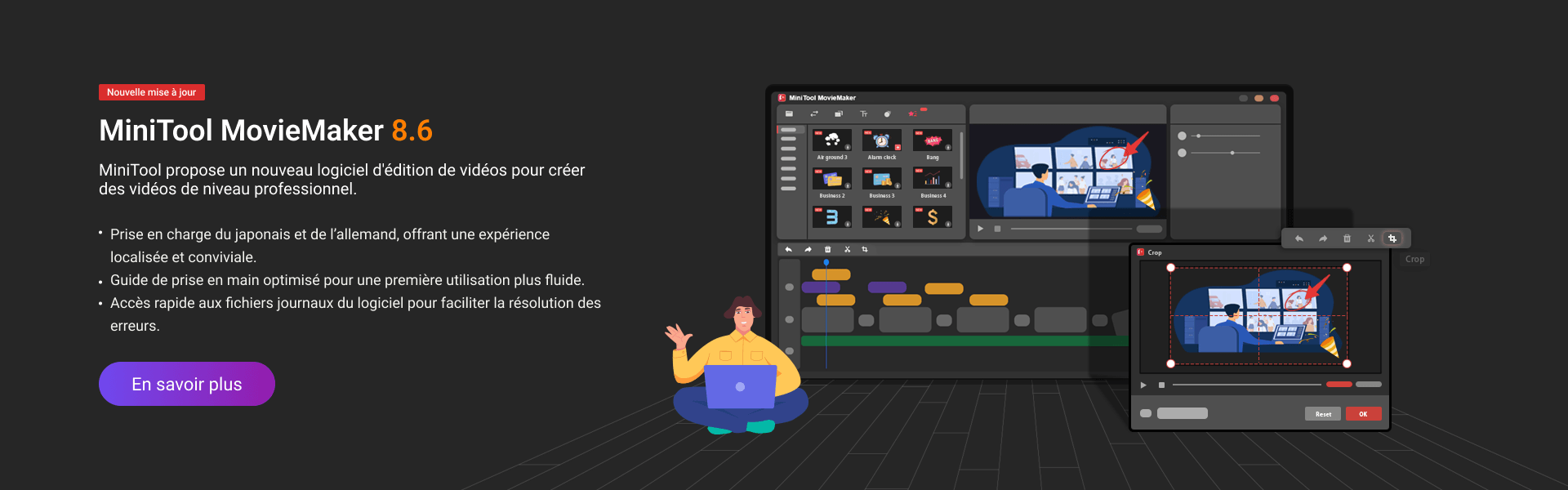This screenshot has width=1568, height=490.
Task: Click the scissors in the floating toolbar
Action: click(x=1370, y=238)
